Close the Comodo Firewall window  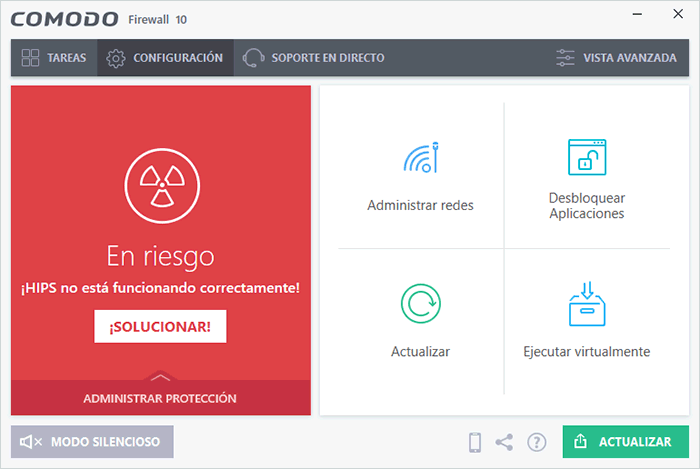678,14
